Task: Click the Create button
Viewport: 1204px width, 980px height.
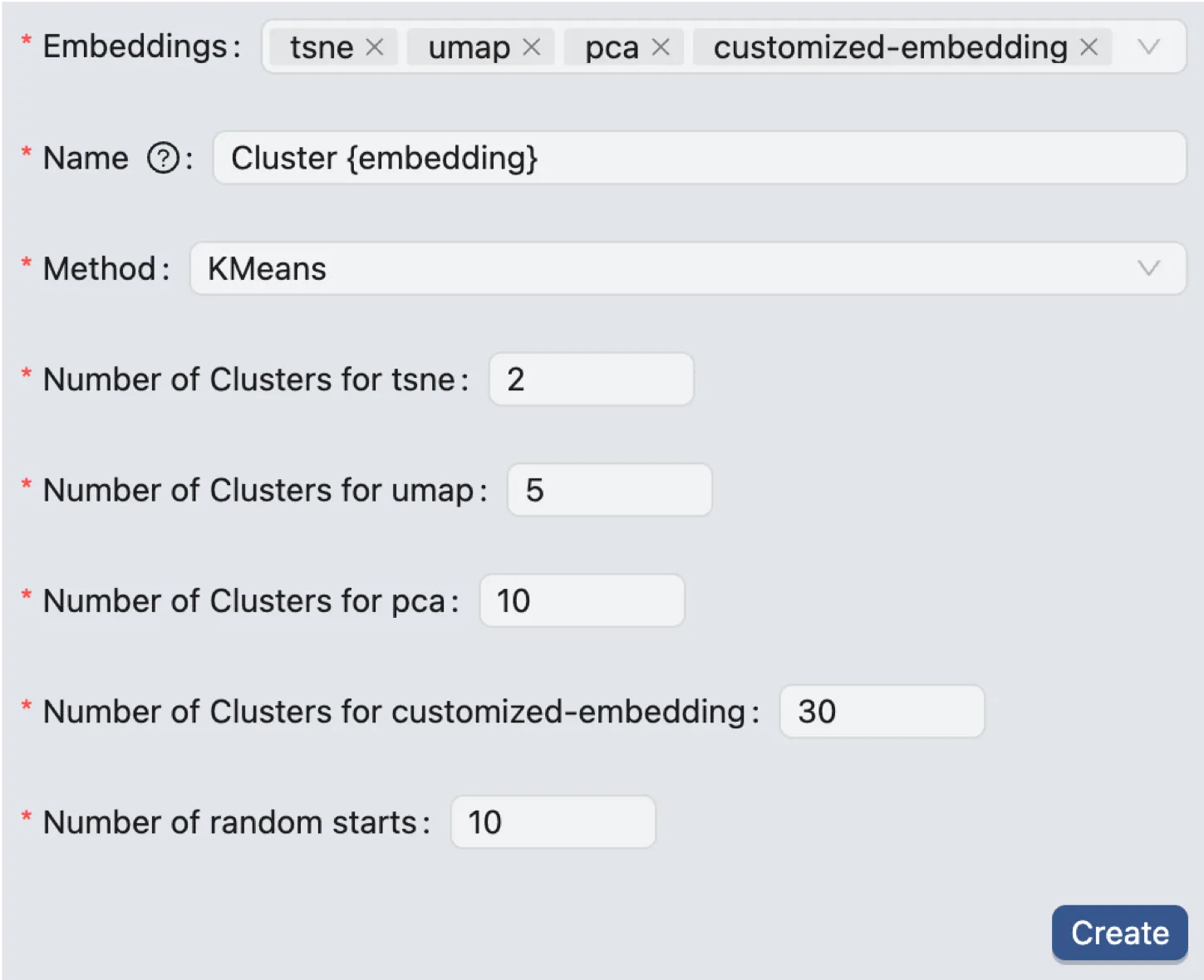Action: [x=1118, y=932]
